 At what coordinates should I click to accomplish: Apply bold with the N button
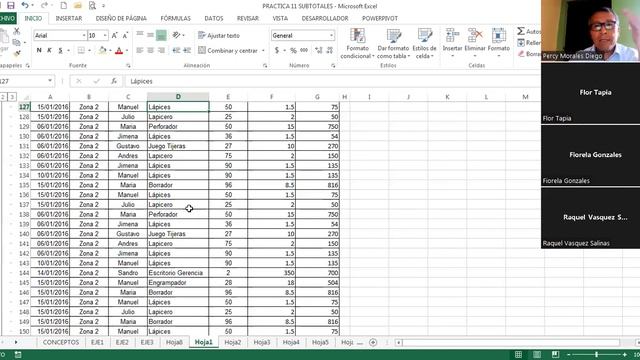click(x=39, y=50)
